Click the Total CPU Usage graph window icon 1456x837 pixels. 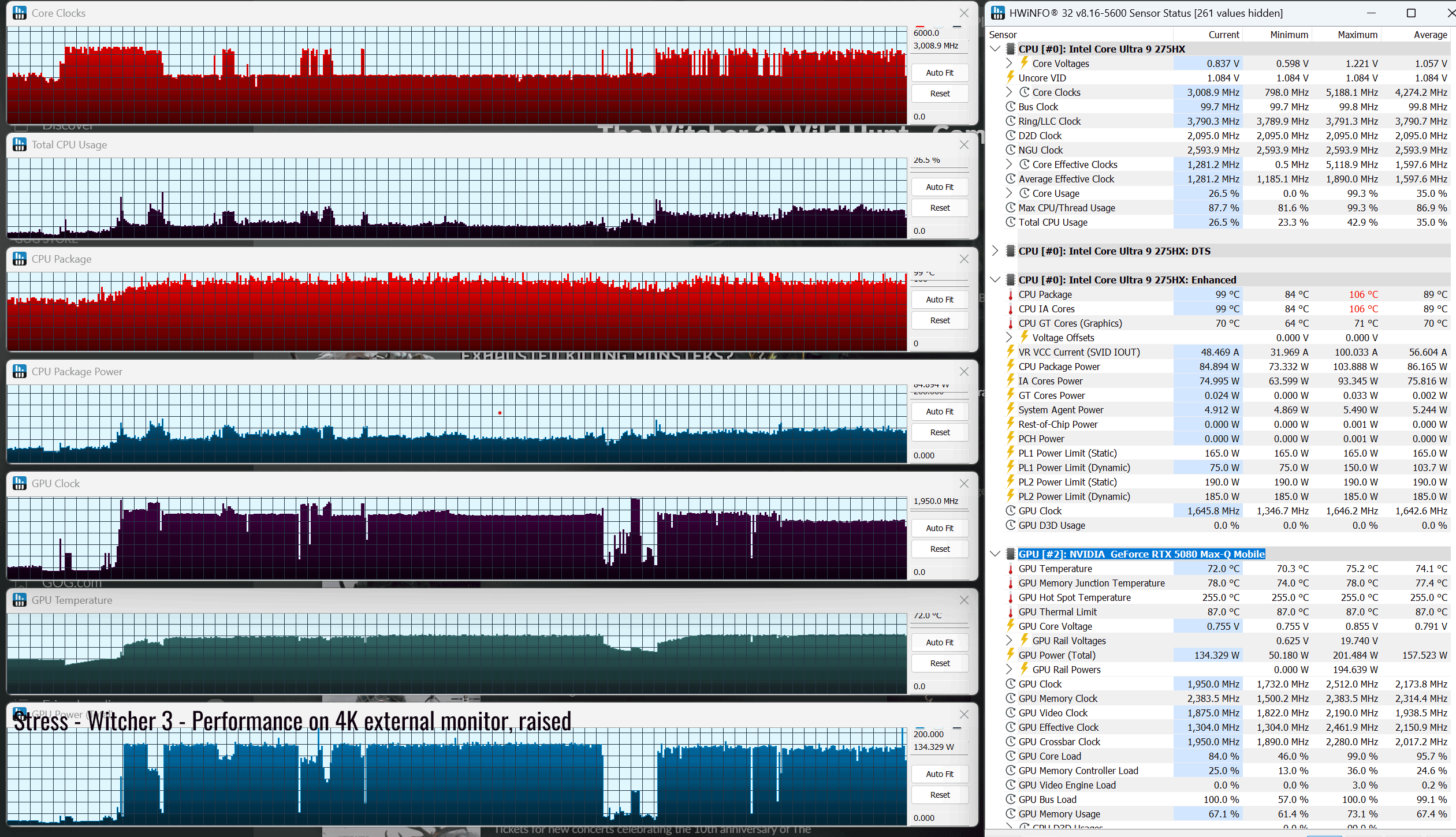(x=20, y=144)
